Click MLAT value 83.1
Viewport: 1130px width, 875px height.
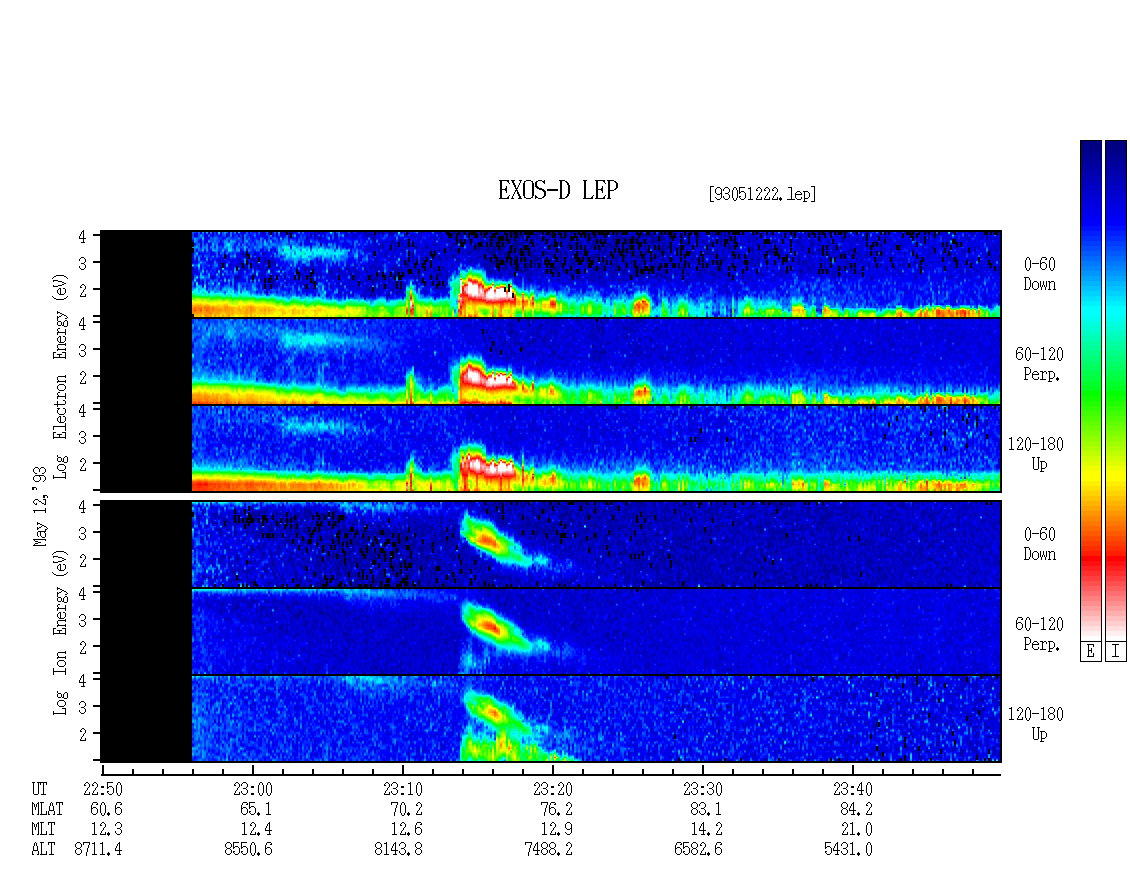click(x=706, y=809)
